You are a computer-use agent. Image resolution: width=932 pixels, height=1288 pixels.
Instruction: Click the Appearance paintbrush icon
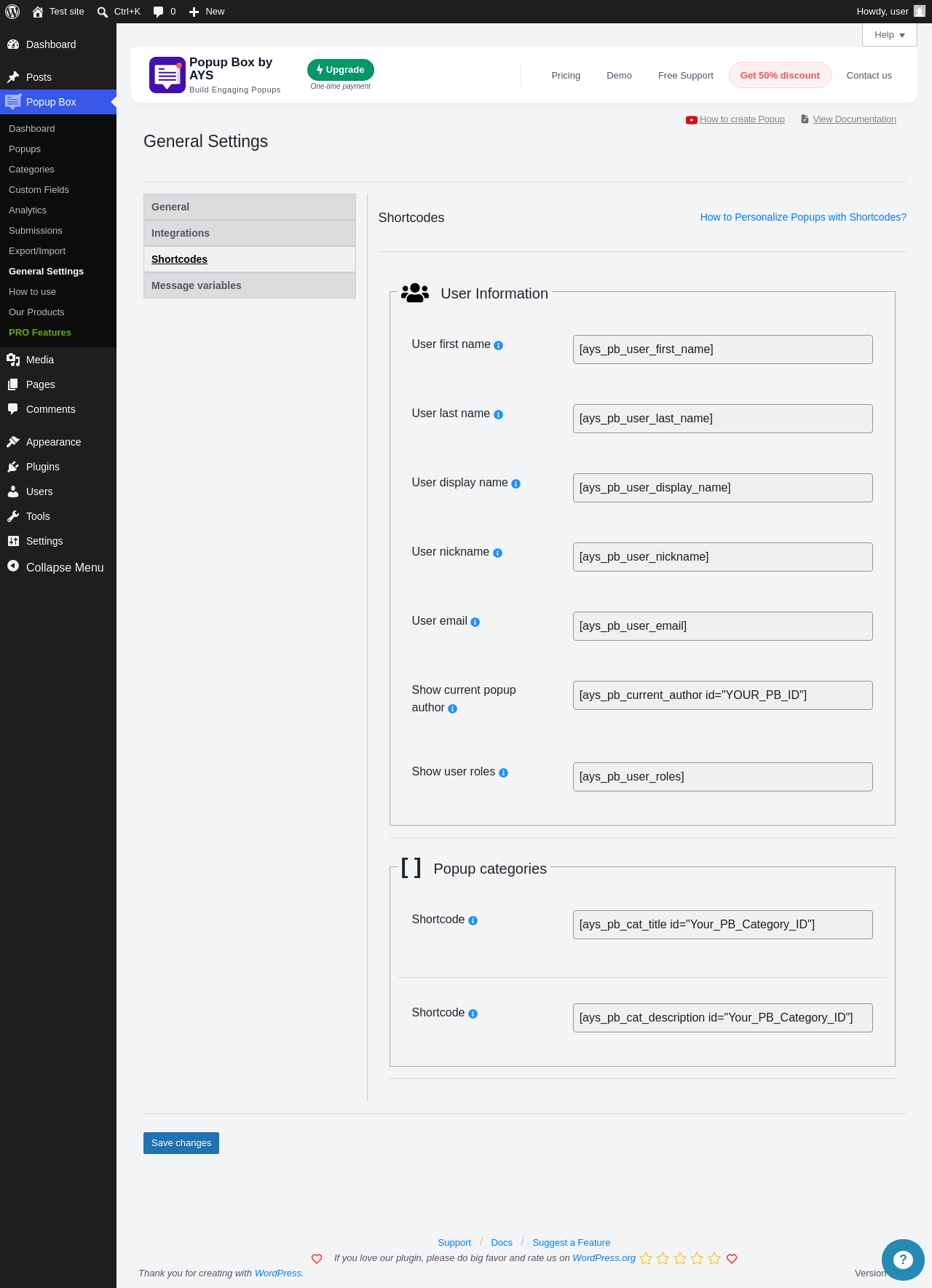point(13,442)
